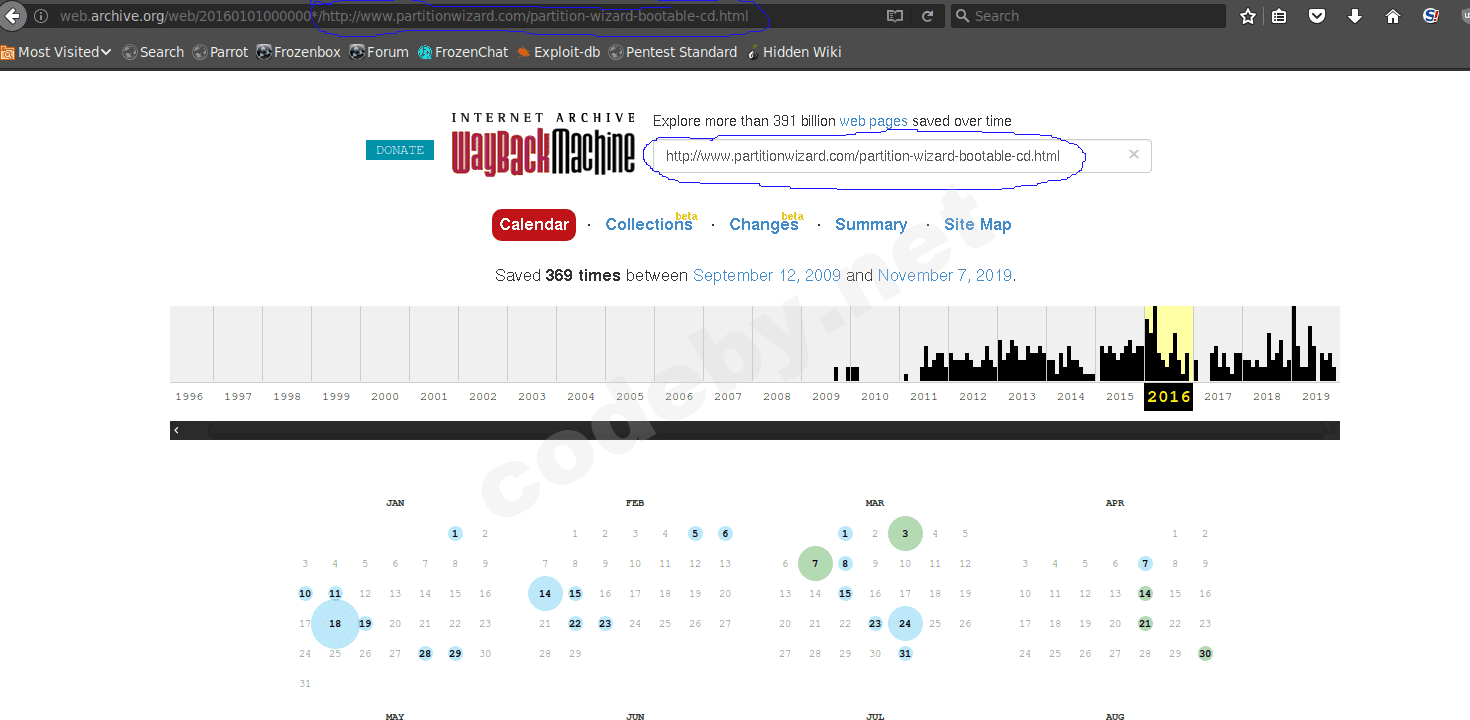Click the Wayback Machine logo
Viewport: 1470px width, 720px height.
click(543, 145)
